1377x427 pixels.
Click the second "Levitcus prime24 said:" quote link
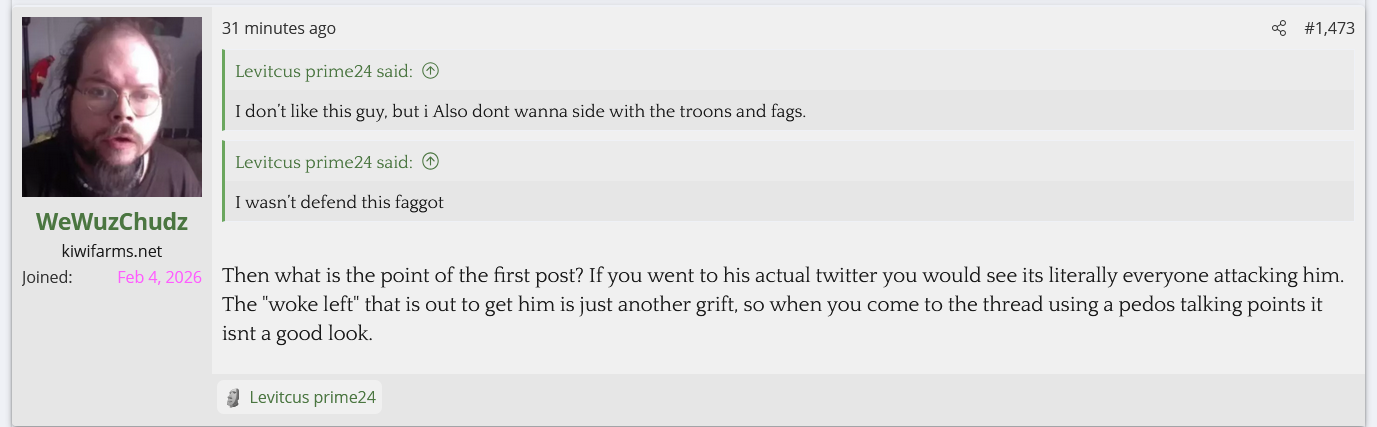323,161
